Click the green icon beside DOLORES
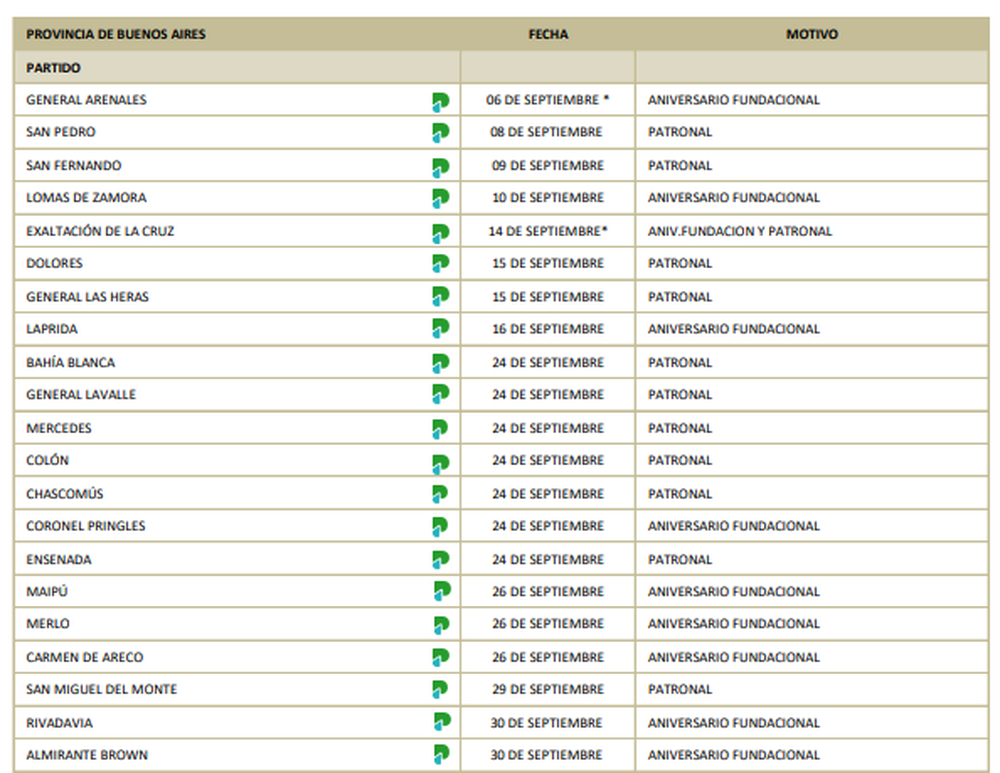This screenshot has height=773, width=1000. tap(440, 264)
